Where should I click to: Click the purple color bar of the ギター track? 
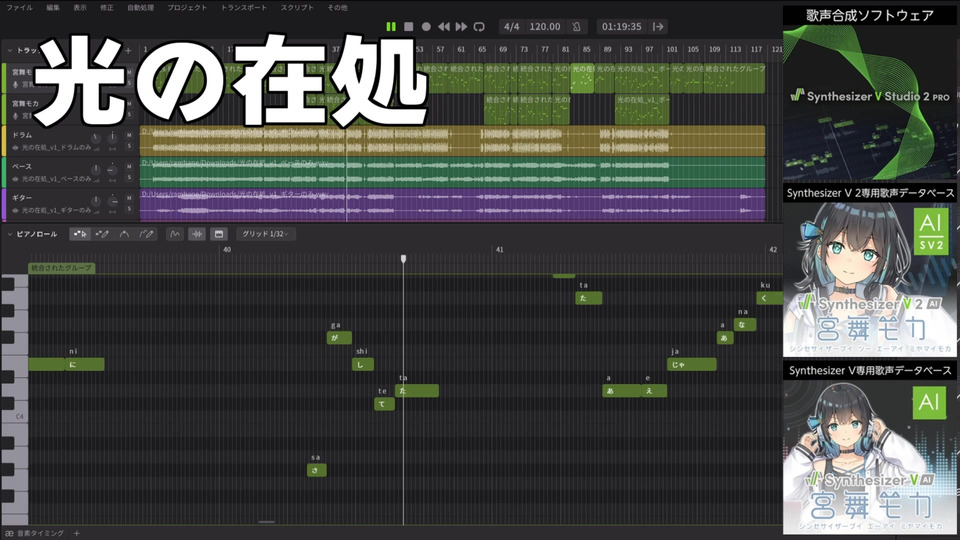pos(3,204)
